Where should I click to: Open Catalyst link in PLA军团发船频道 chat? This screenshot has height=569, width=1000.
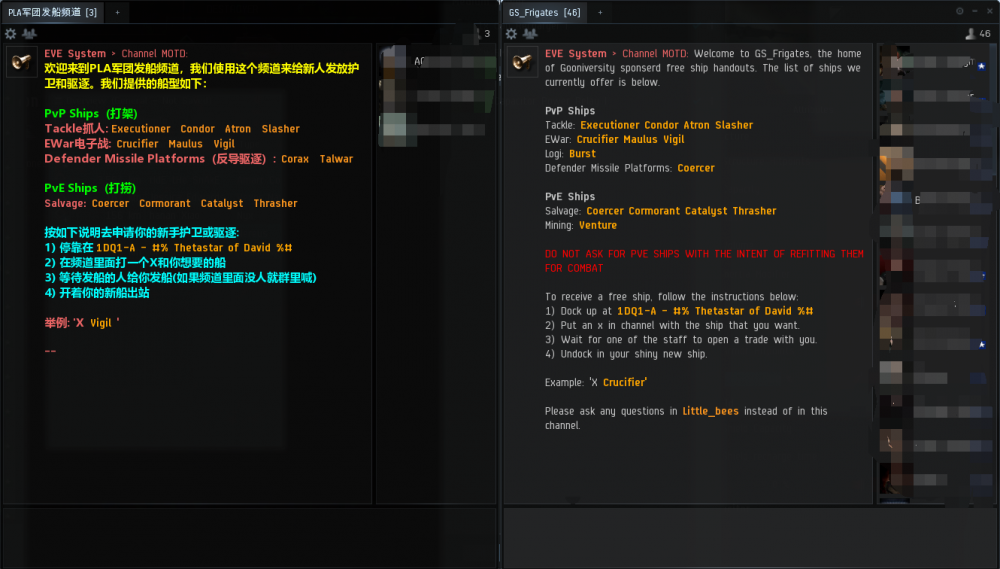222,203
